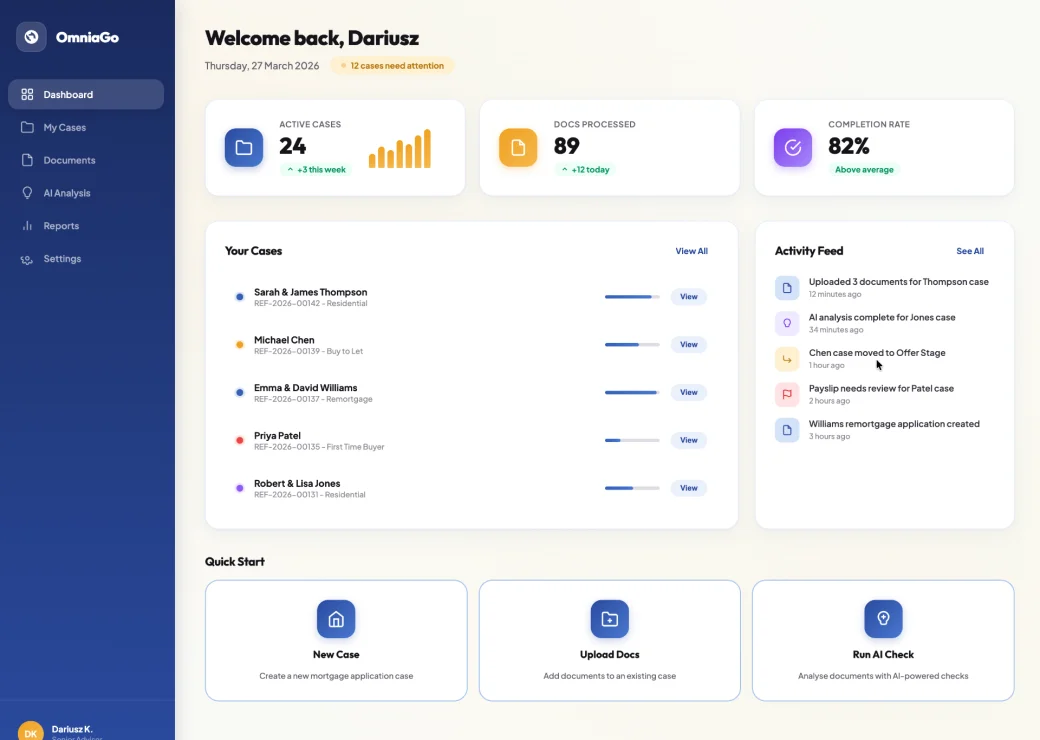Select the Run AI Check icon
Viewport: 1040px width, 740px height.
point(883,618)
